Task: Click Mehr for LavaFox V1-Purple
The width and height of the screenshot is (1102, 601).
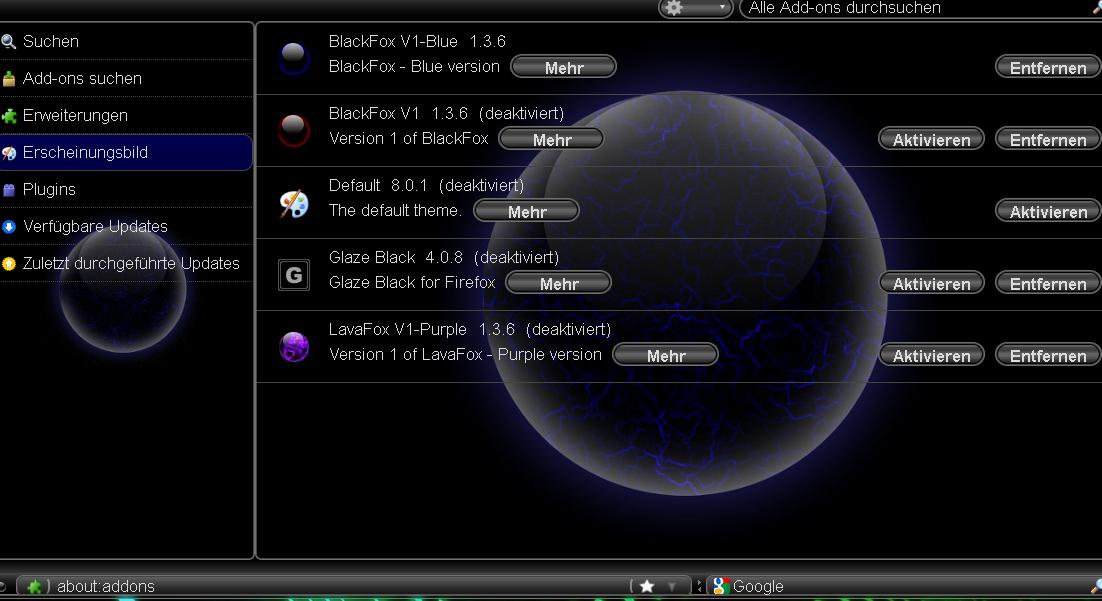Action: point(666,355)
